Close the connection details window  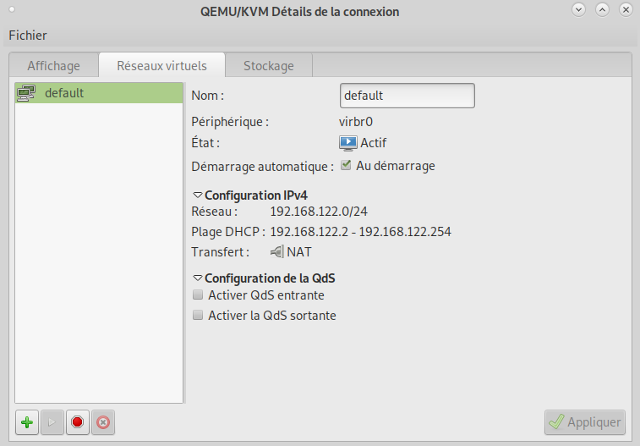(x=626, y=9)
